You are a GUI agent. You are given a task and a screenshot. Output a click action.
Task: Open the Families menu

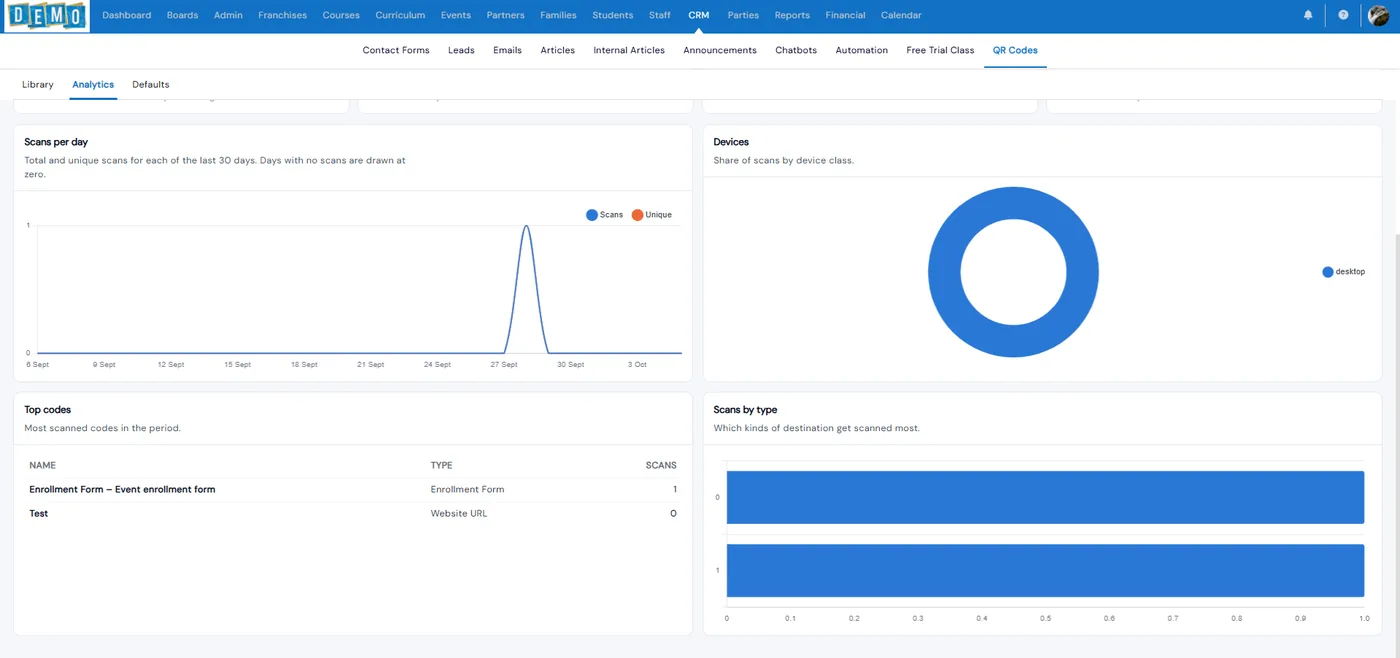pyautogui.click(x=558, y=15)
